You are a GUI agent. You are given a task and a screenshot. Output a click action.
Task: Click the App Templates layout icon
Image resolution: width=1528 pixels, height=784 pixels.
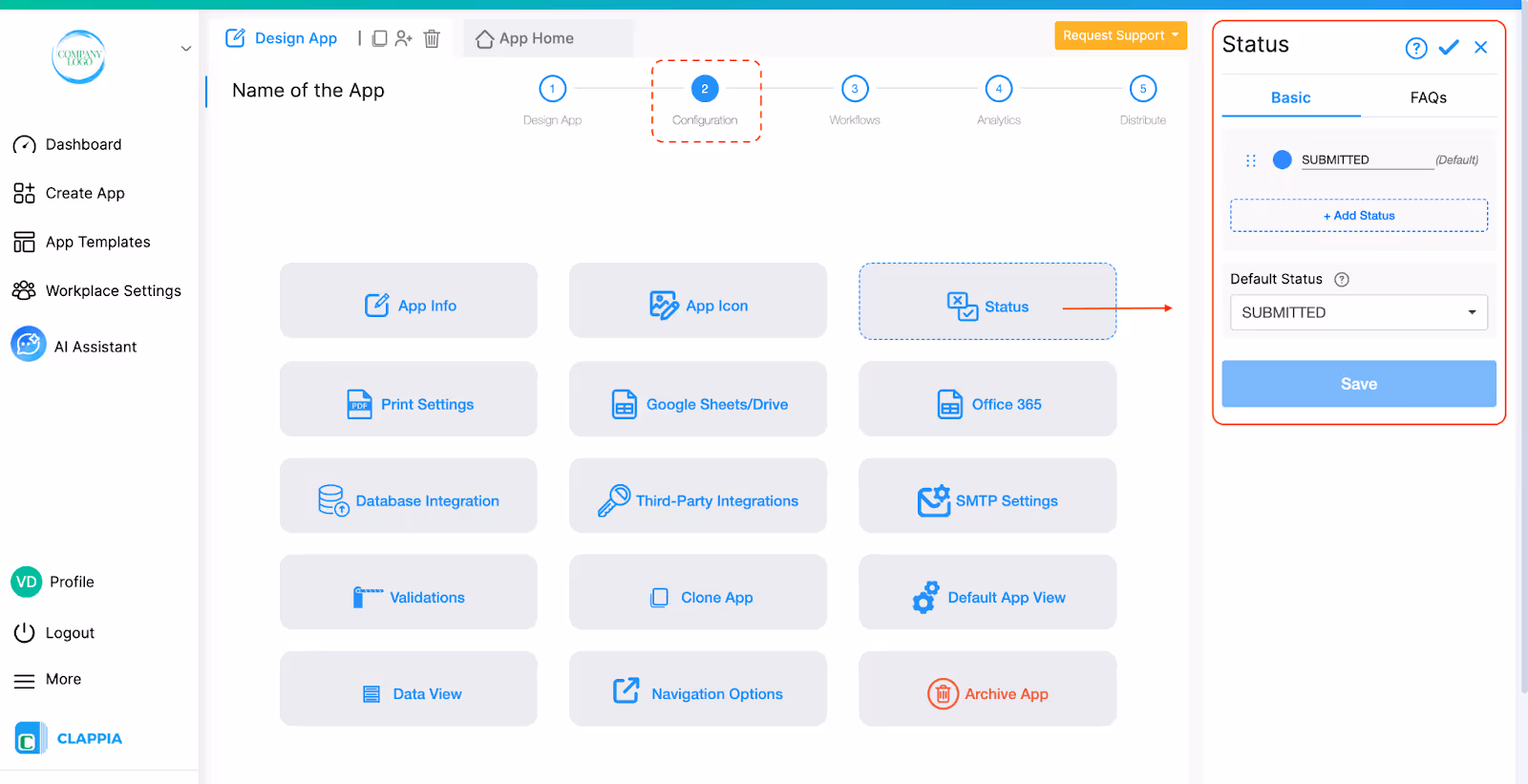tap(24, 242)
